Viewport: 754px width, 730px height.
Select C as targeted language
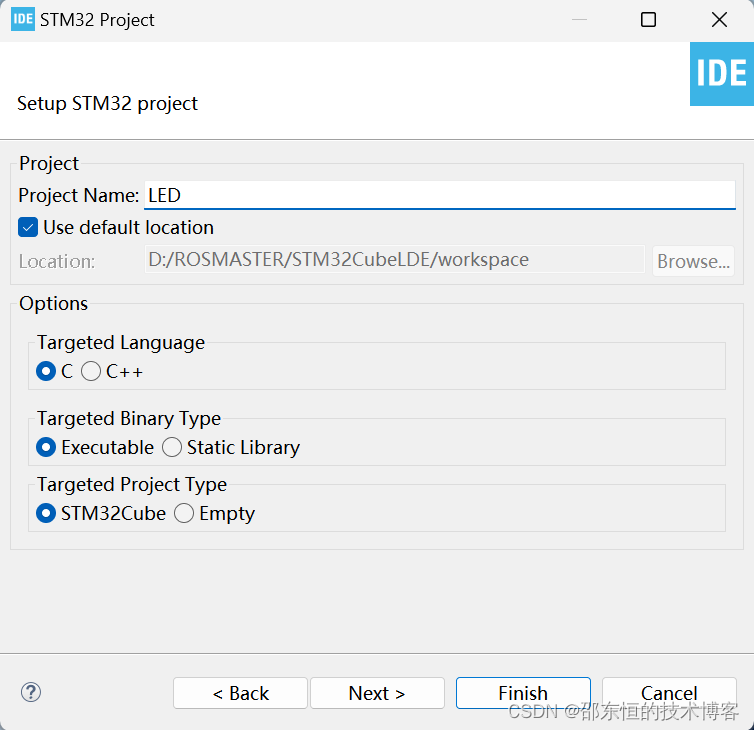pos(46,371)
